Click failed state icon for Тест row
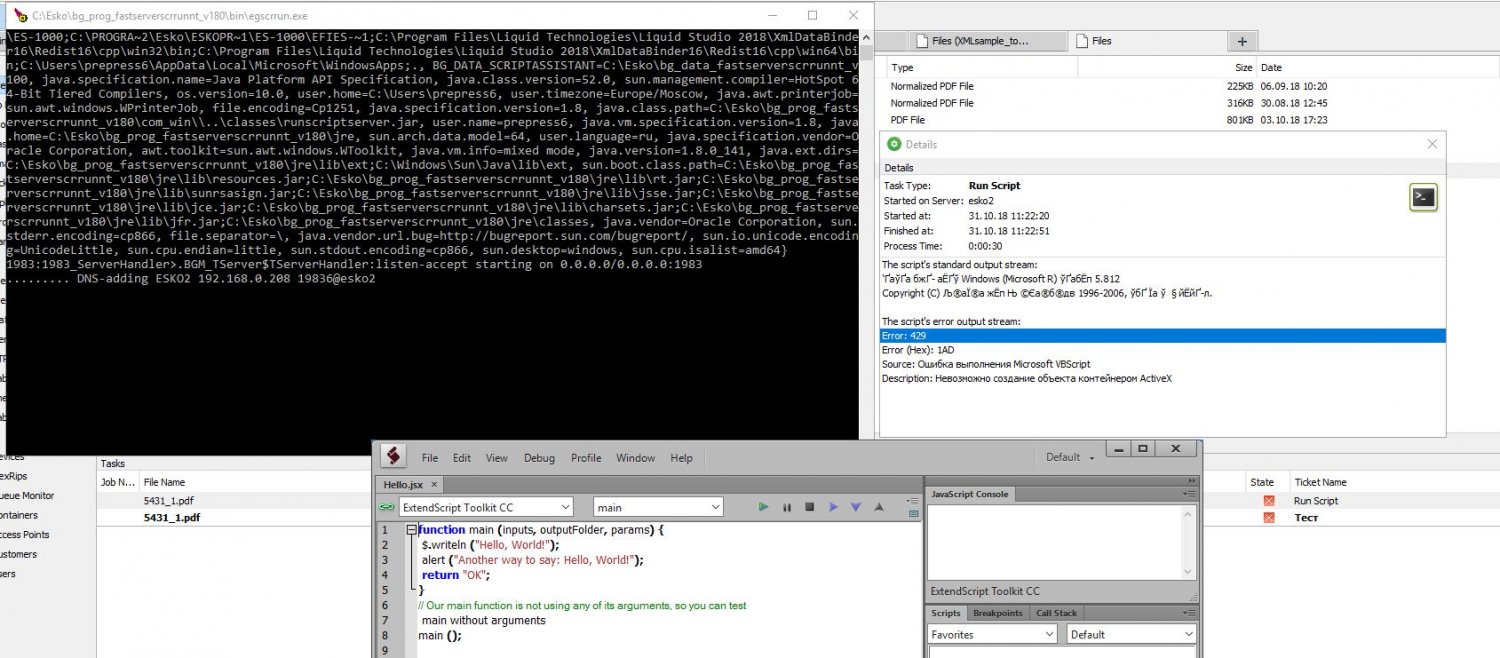The width and height of the screenshot is (1500, 658). coord(1269,518)
